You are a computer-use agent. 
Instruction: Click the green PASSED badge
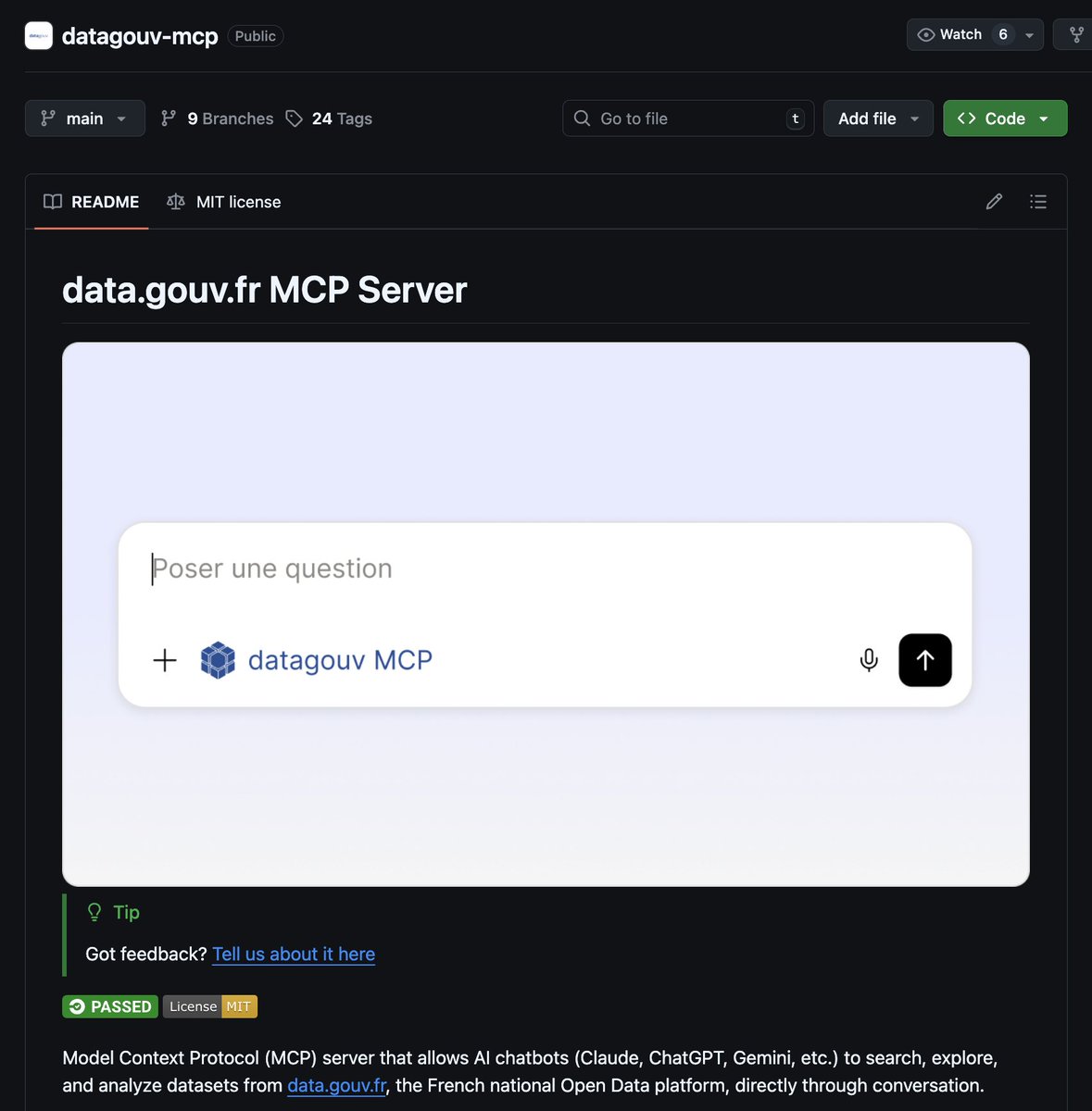tap(110, 1006)
